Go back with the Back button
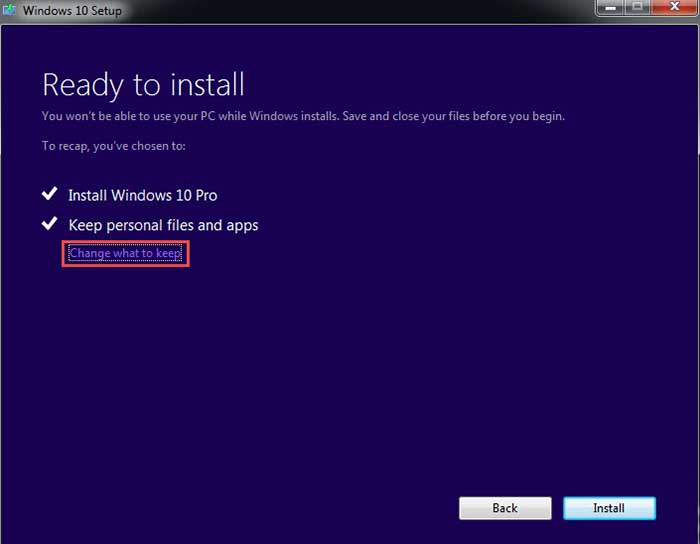 point(505,508)
